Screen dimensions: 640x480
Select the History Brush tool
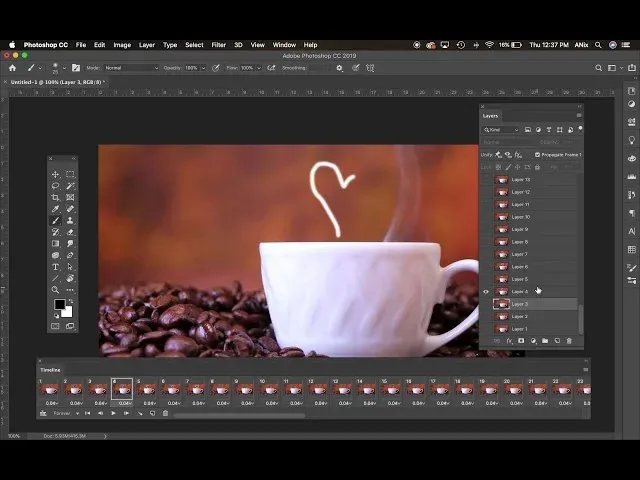(x=55, y=232)
